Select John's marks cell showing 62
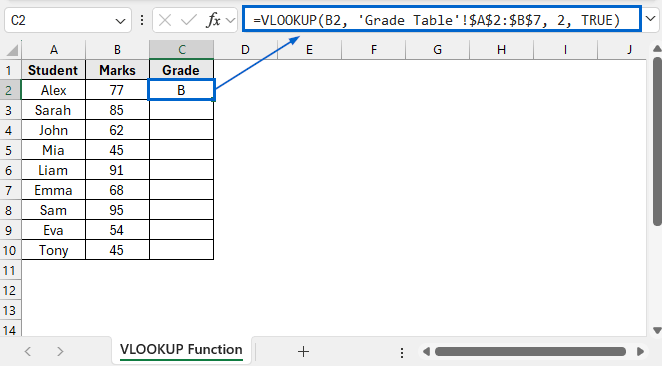 [117, 130]
